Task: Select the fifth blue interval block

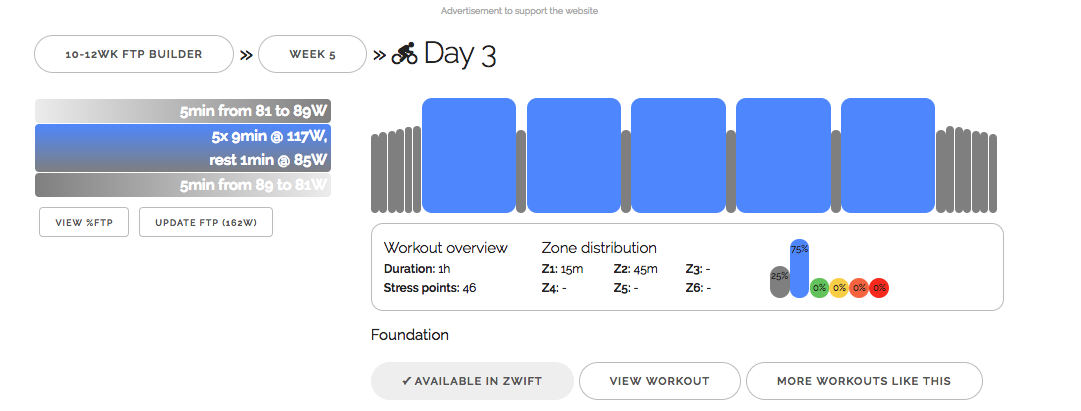Action: click(888, 155)
